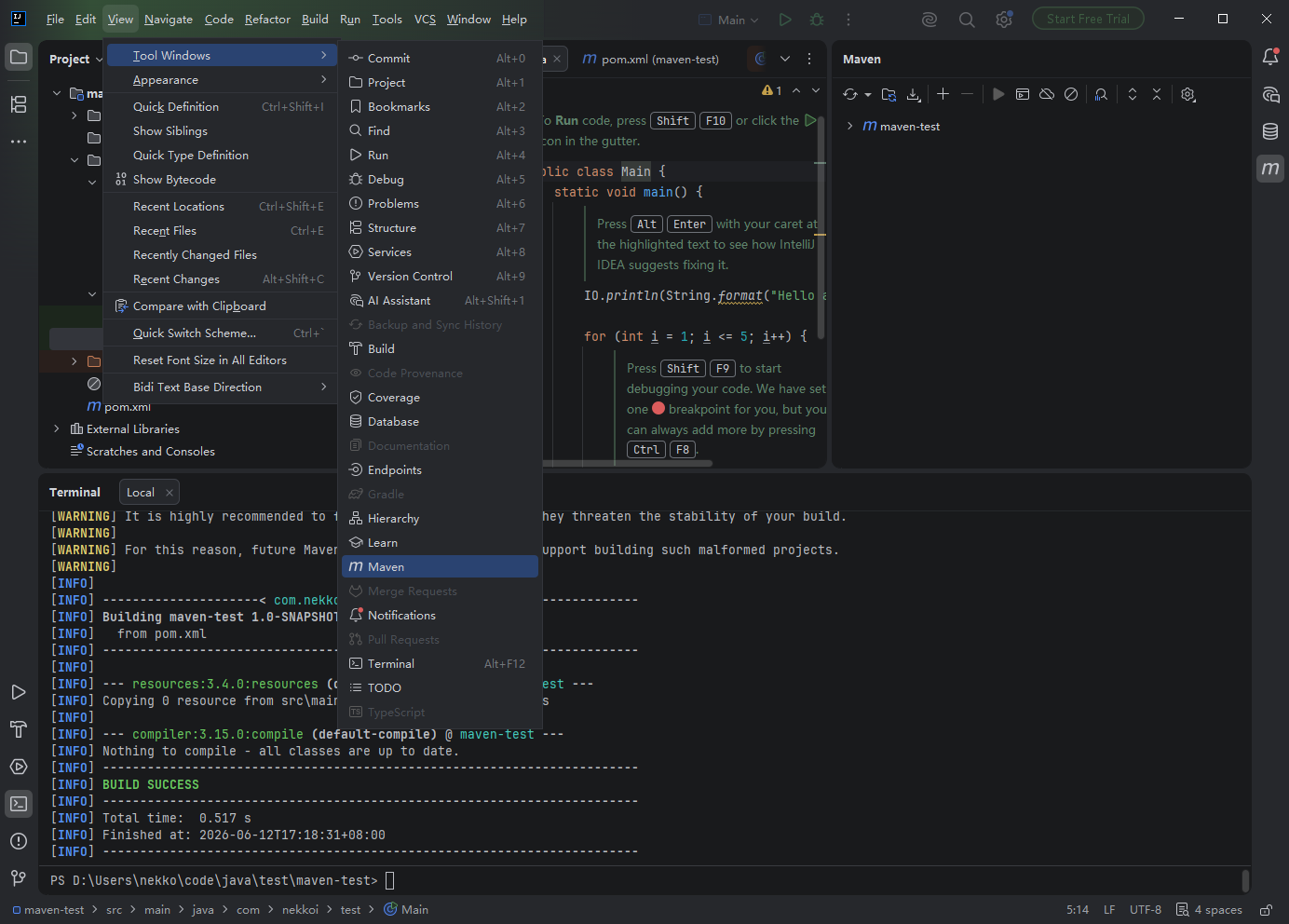Add a Maven project with plus icon
This screenshot has height=924, width=1289.
(943, 94)
